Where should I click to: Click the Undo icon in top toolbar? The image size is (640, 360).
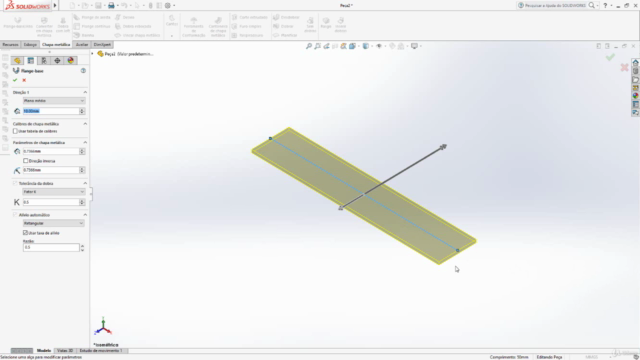point(124,5)
